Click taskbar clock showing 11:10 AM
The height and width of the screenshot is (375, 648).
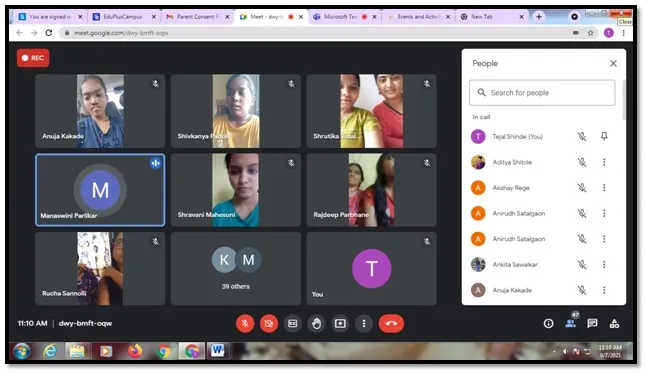coord(610,351)
